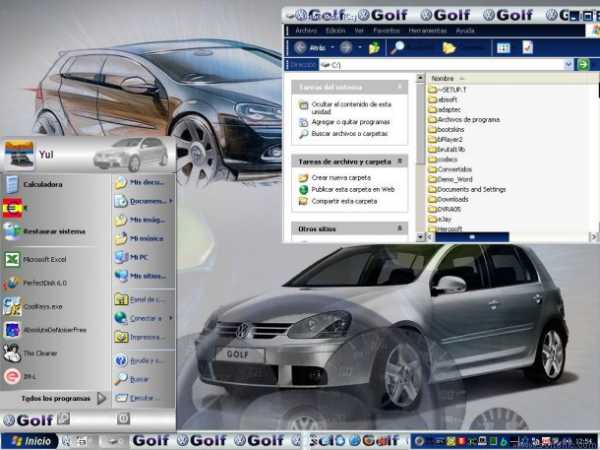Open PerfectDisk 6.0 shortcut

[35, 283]
